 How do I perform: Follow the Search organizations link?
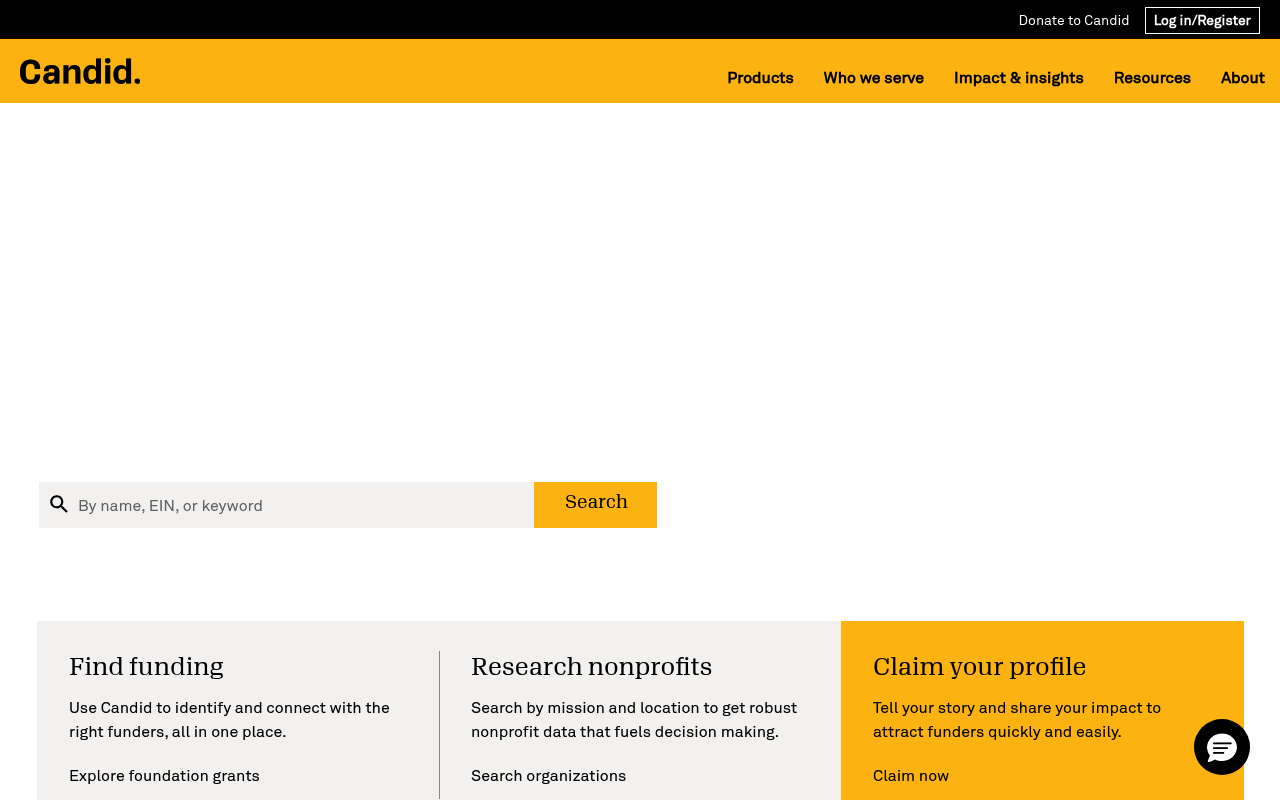pos(548,776)
